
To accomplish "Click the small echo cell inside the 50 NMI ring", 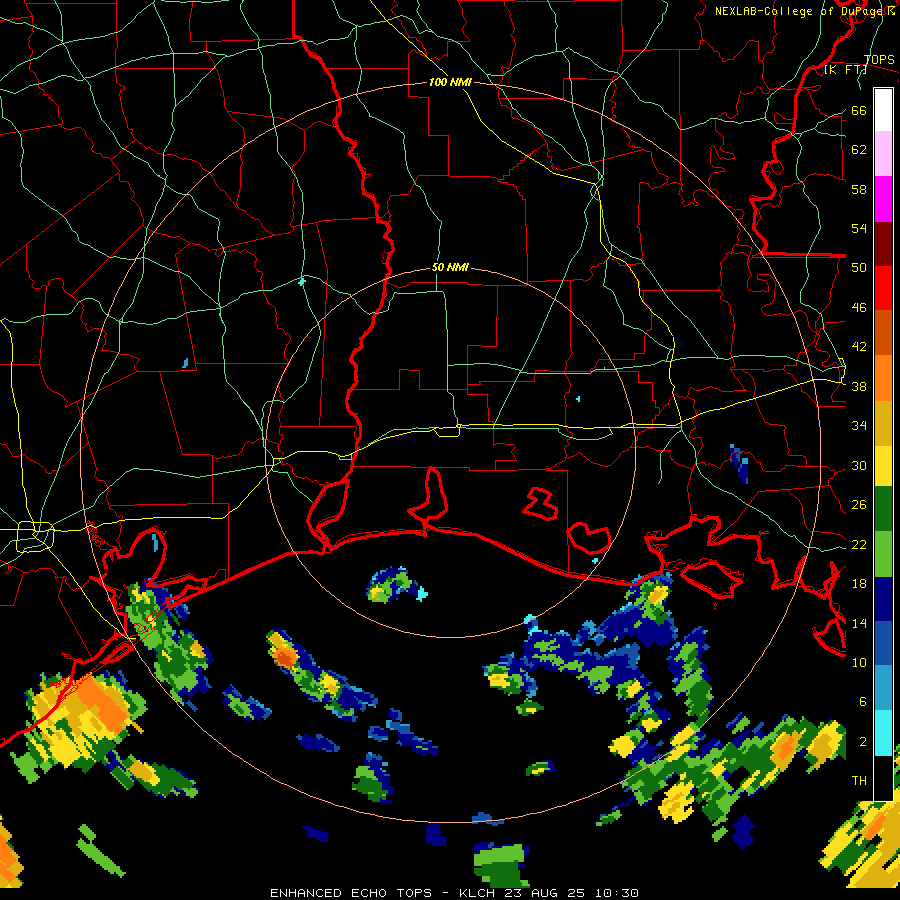I will [396, 585].
